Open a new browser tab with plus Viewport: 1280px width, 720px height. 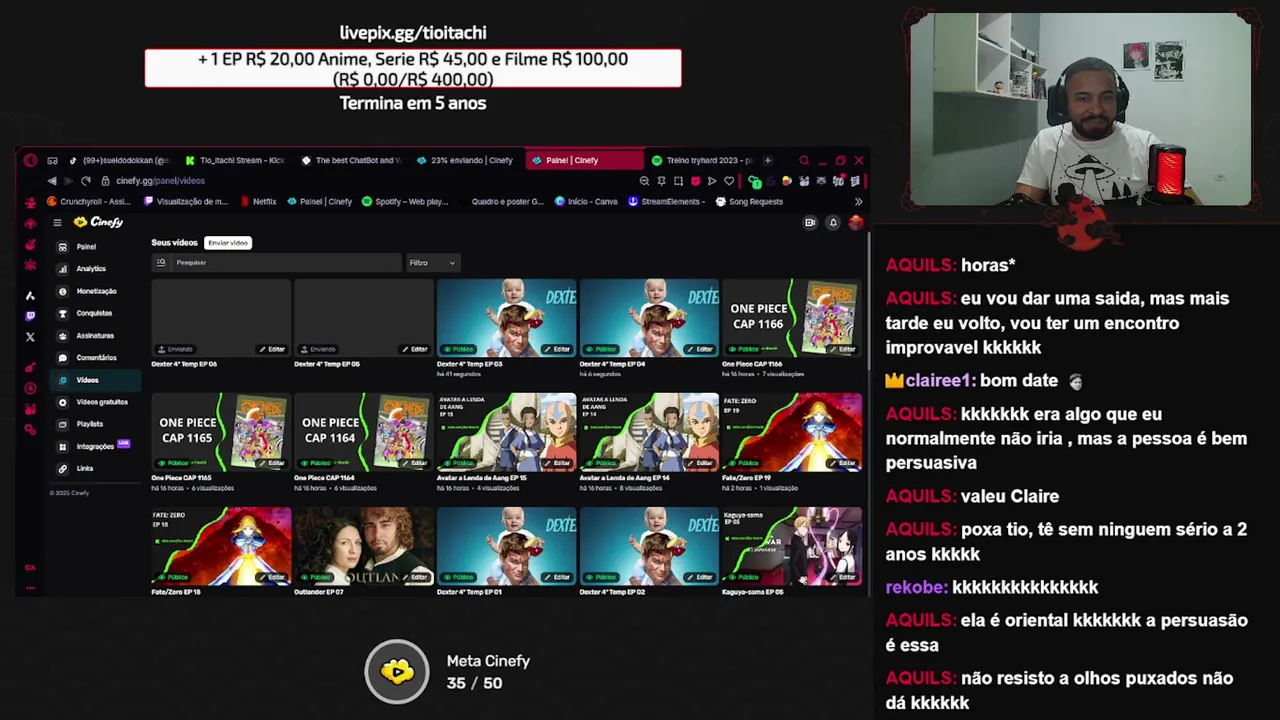click(x=768, y=160)
